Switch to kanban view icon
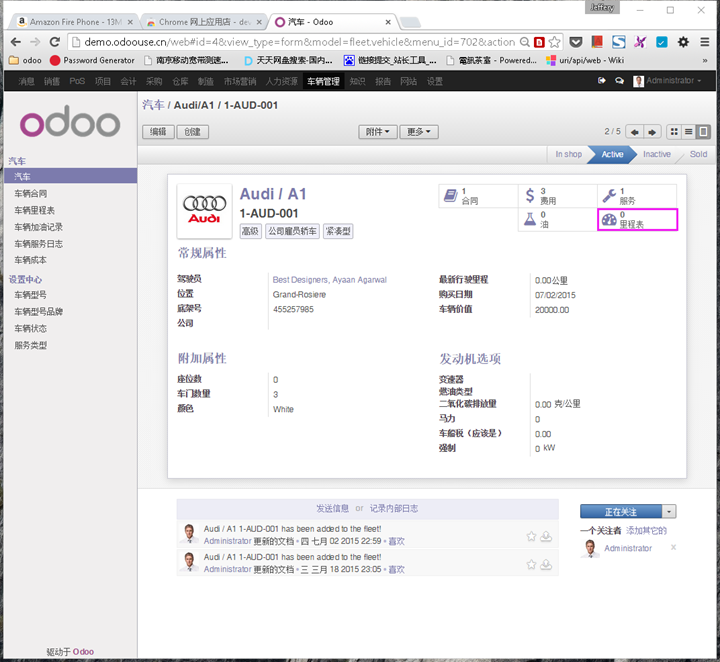Image resolution: width=720 pixels, height=662 pixels. coord(674,132)
